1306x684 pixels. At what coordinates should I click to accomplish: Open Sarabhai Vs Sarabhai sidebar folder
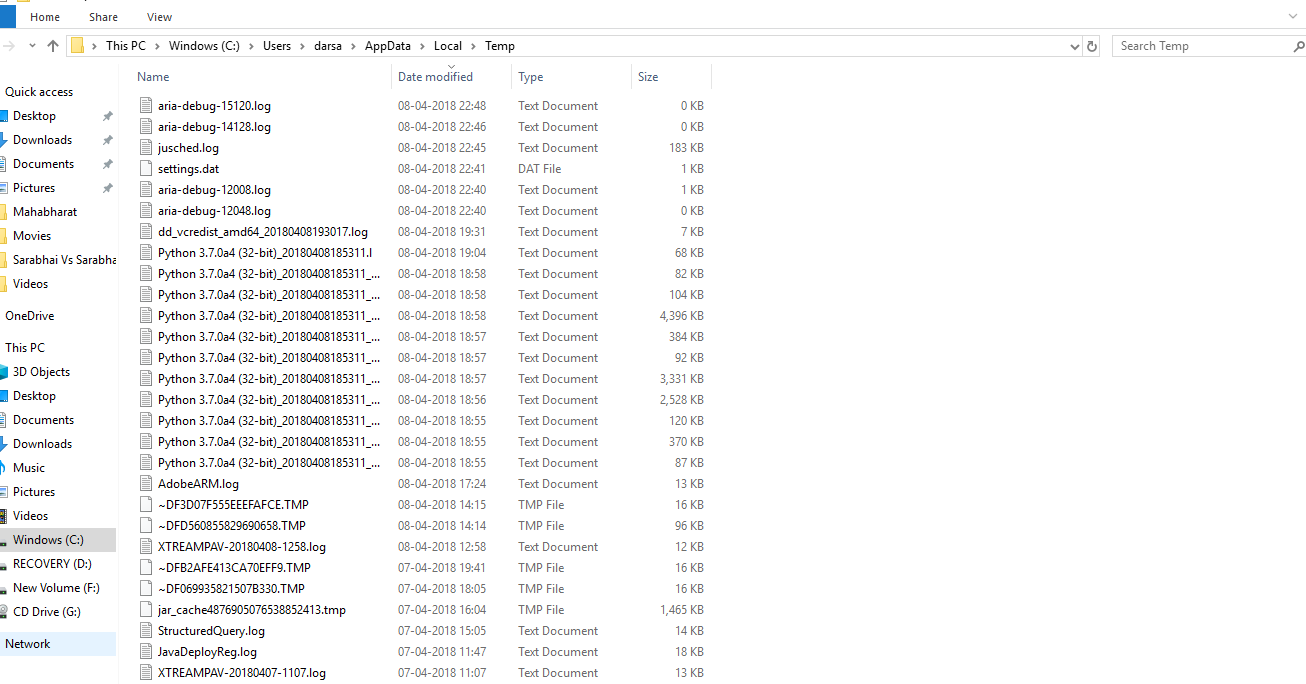[x=64, y=260]
